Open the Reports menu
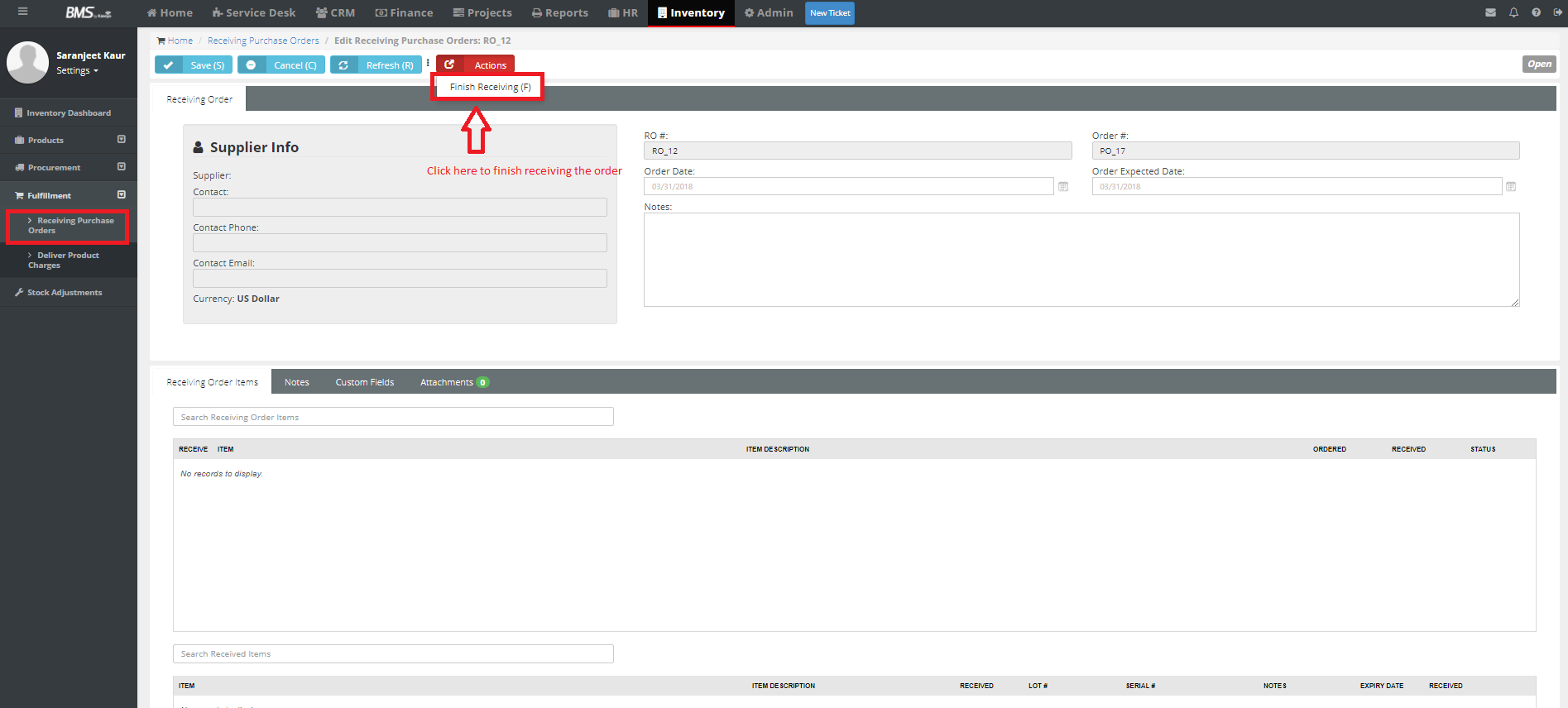 click(560, 13)
